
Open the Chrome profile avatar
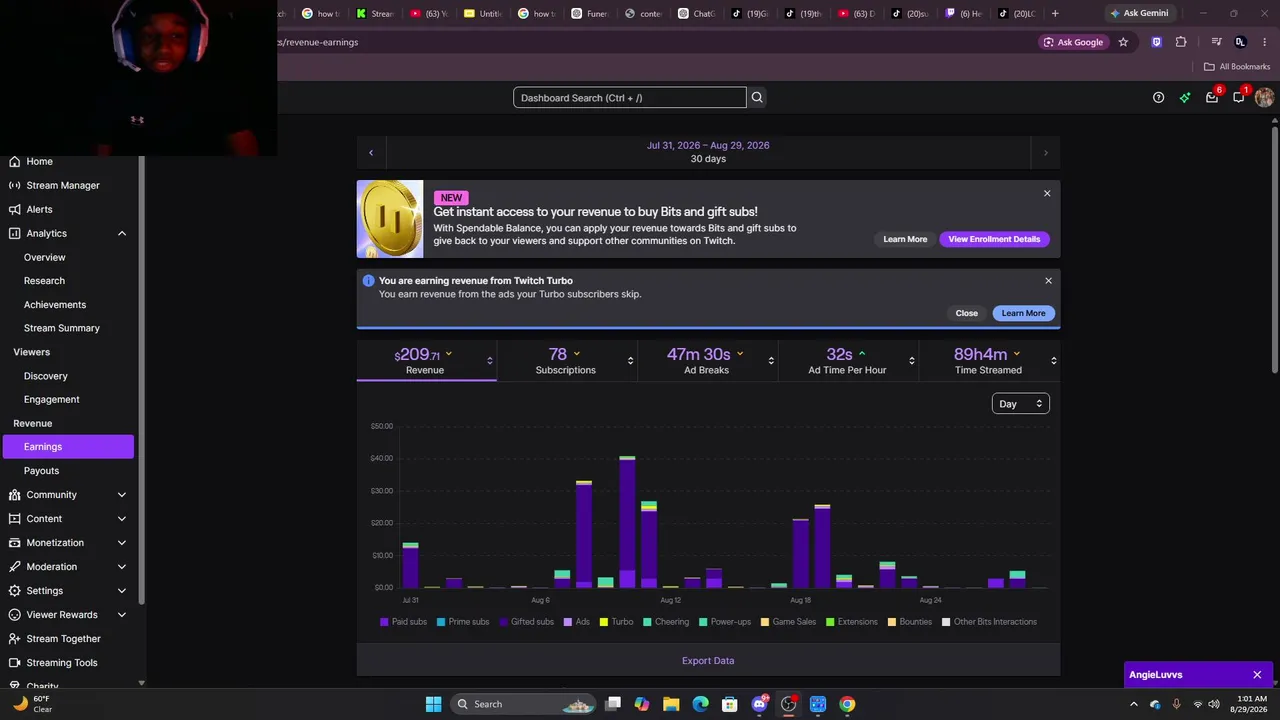click(x=1240, y=42)
